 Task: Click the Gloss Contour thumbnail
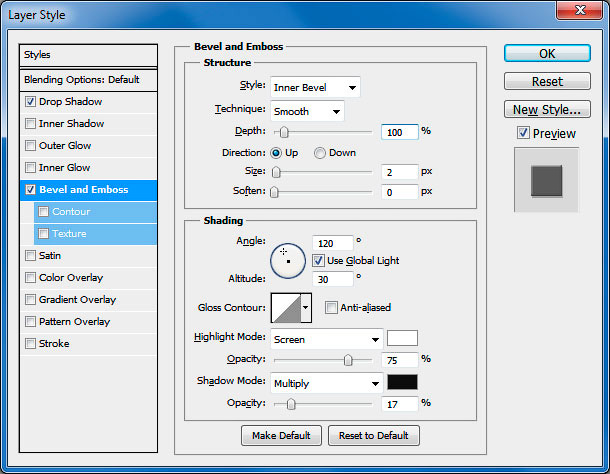(x=286, y=308)
